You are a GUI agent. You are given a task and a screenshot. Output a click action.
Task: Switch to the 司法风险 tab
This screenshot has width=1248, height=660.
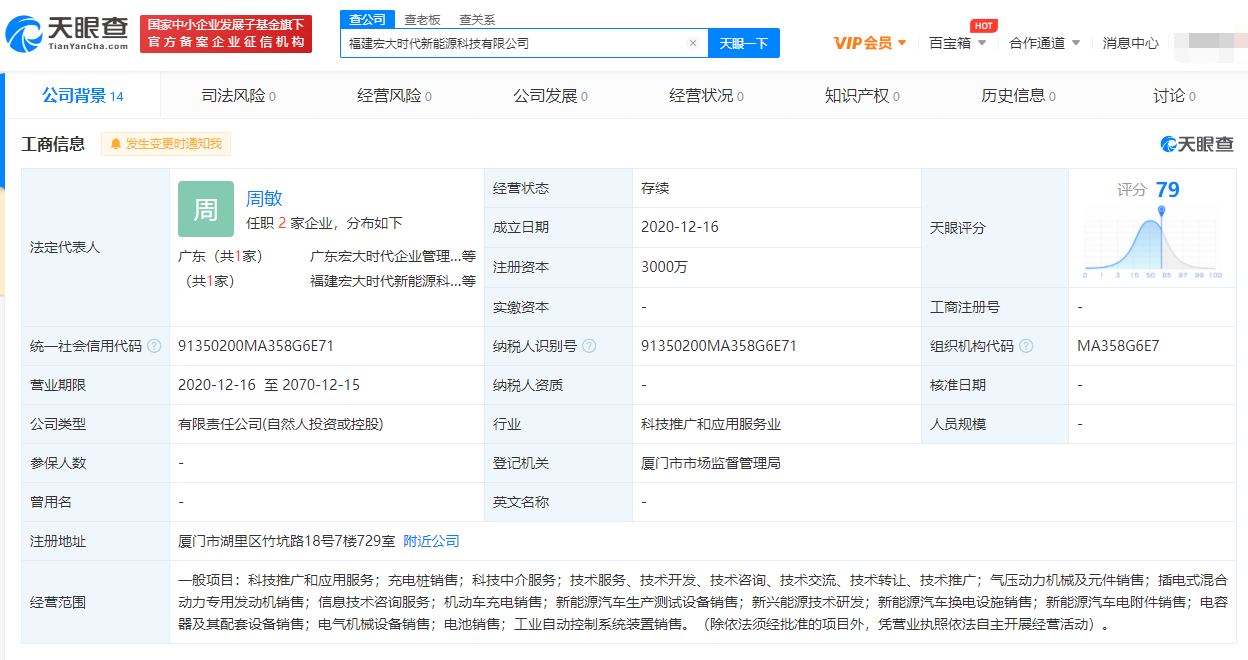coord(238,96)
